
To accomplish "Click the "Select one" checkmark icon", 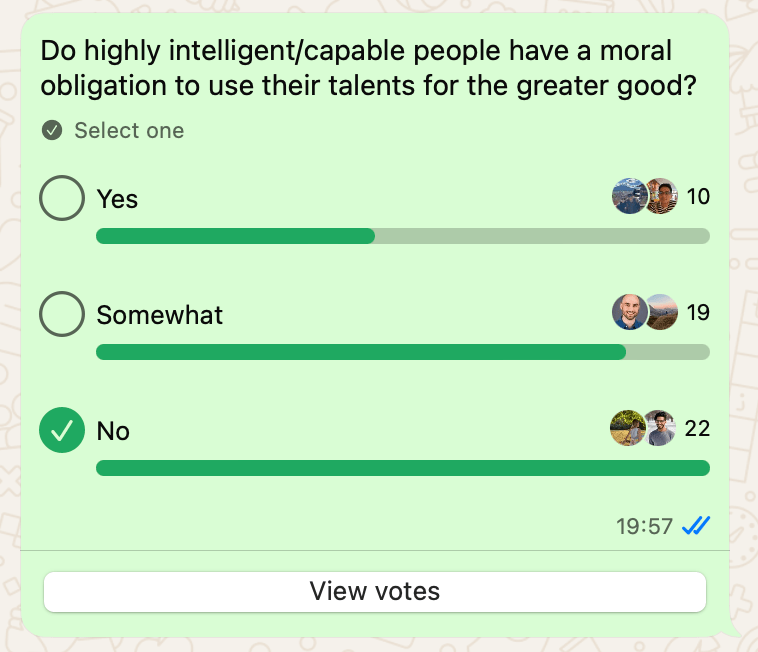I will [x=52, y=131].
